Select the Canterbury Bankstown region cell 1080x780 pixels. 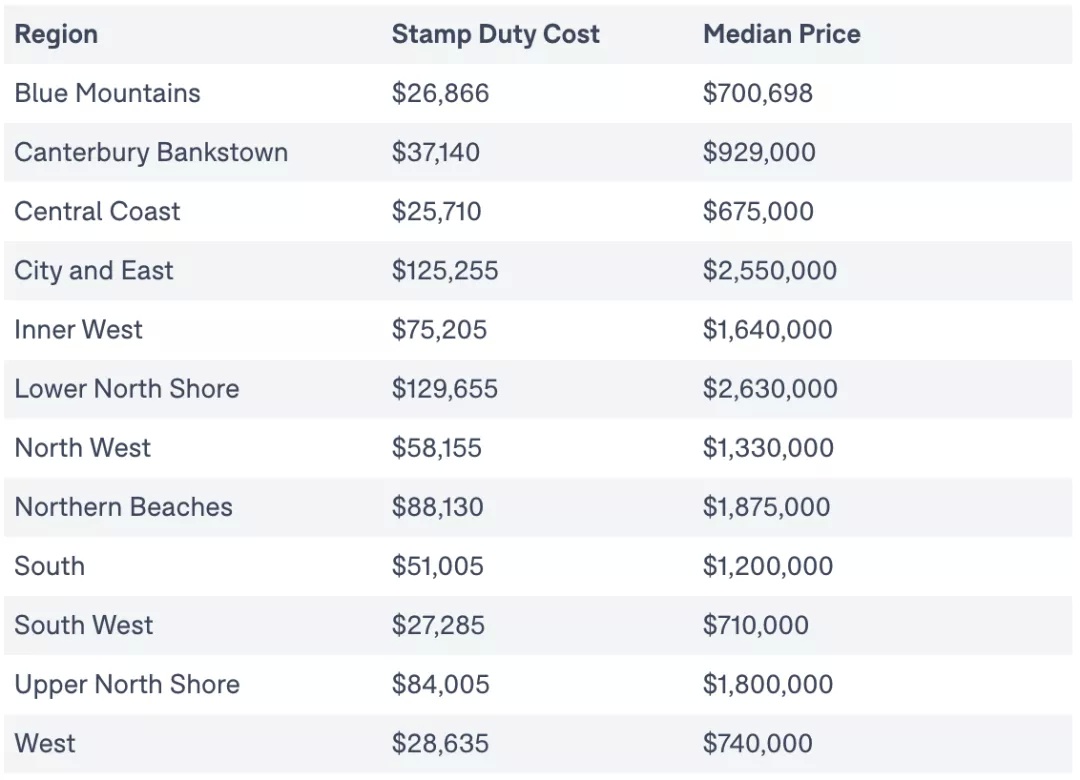click(151, 152)
